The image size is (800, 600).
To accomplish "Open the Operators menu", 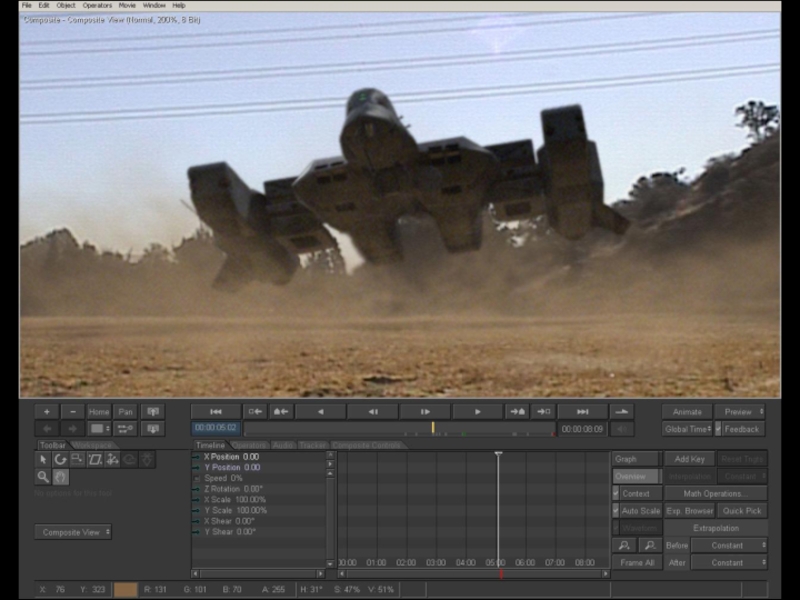I will pyautogui.click(x=97, y=6).
